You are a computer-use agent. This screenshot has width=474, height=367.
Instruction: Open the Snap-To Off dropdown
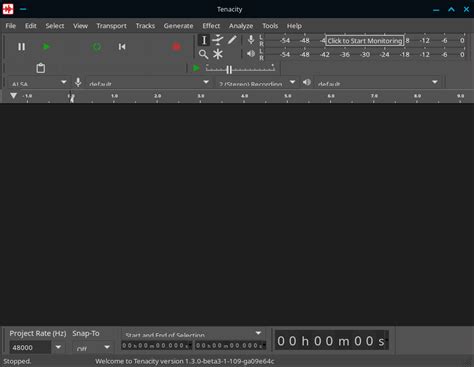click(x=92, y=348)
